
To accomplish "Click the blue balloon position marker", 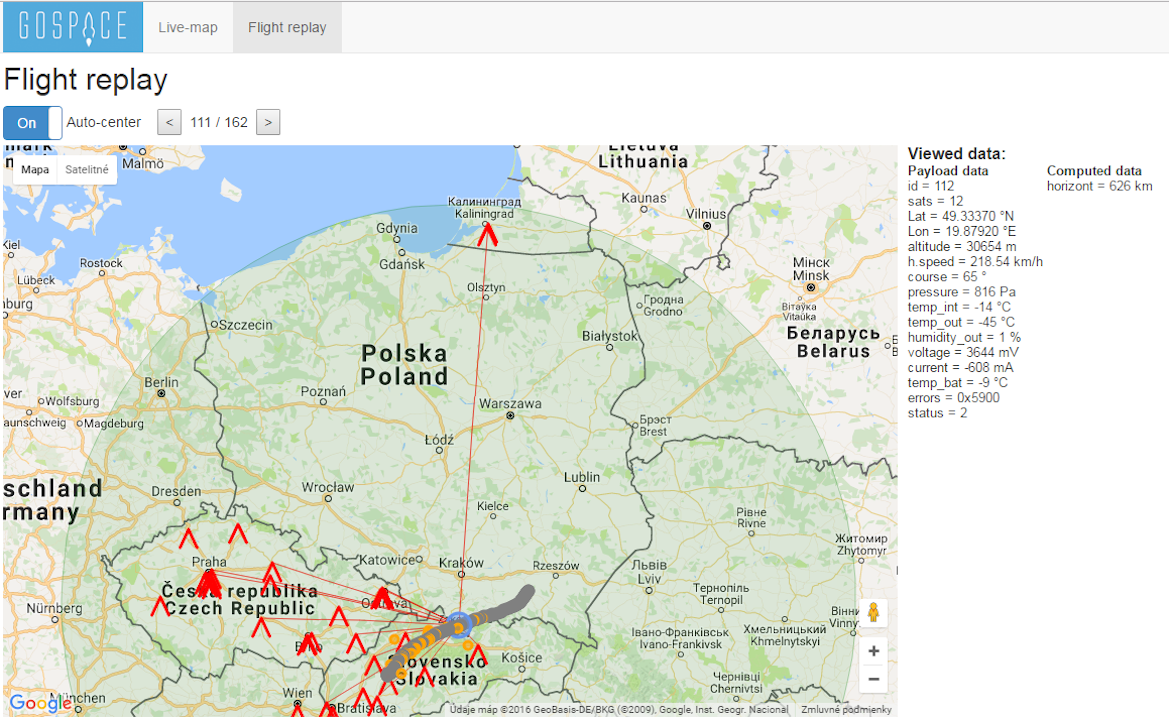I will tap(458, 625).
